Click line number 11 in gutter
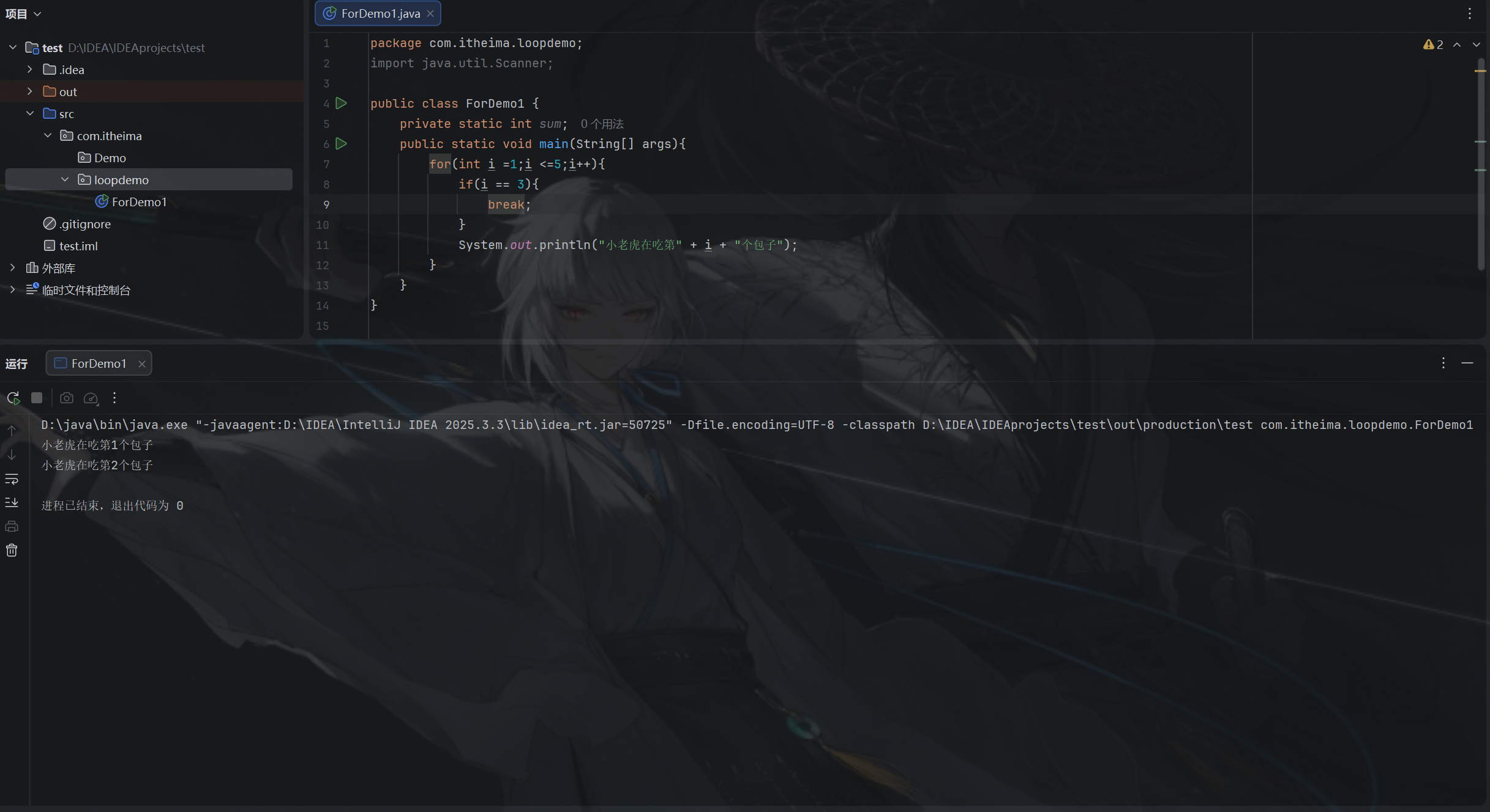 323,245
